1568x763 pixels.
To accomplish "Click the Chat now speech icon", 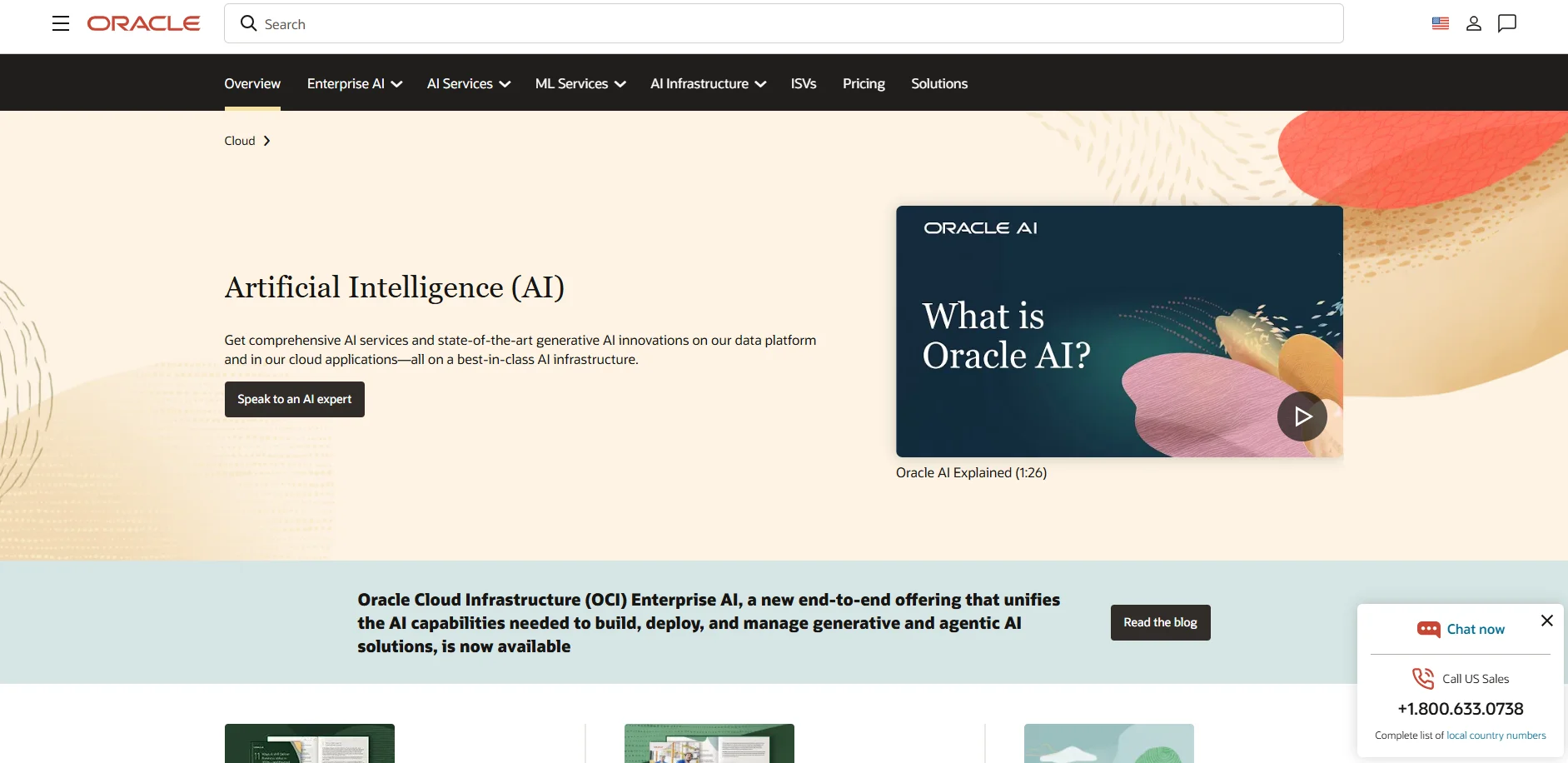I will click(1429, 629).
